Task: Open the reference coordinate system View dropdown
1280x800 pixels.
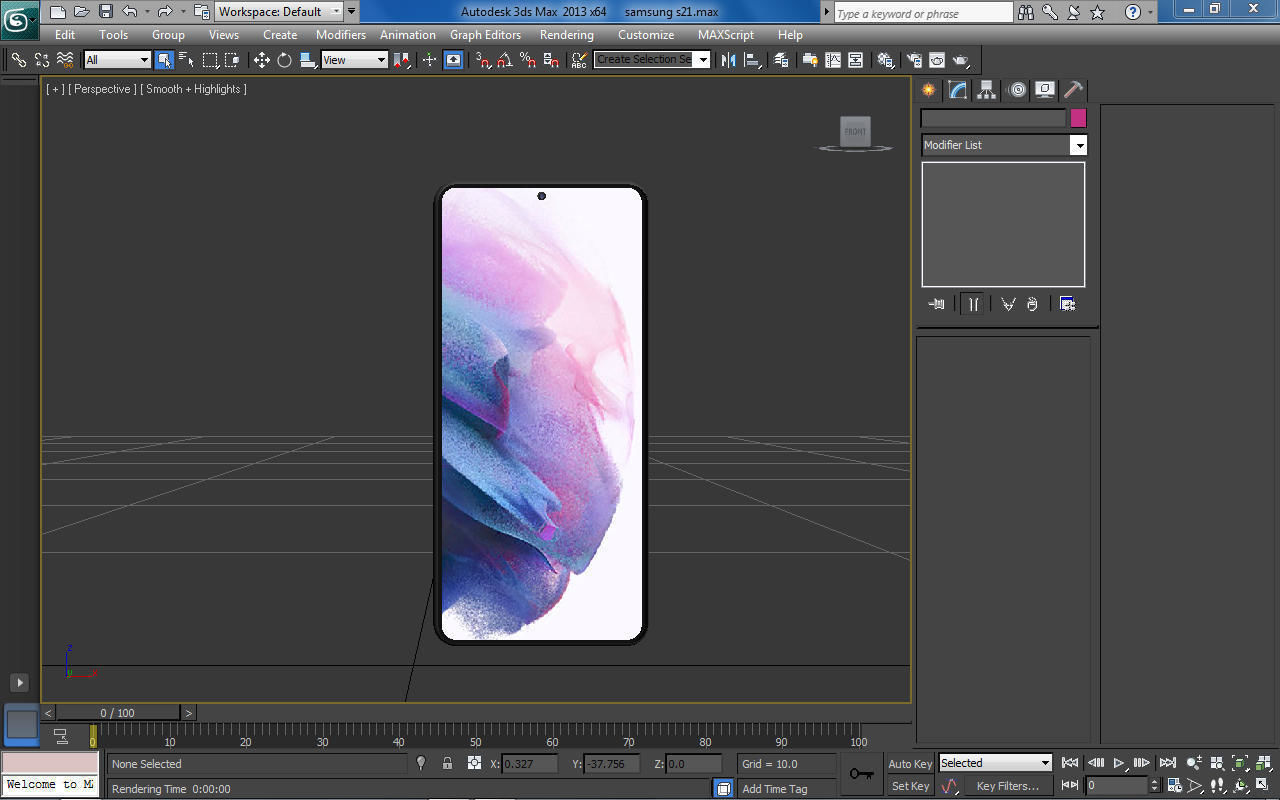Action: click(x=354, y=60)
